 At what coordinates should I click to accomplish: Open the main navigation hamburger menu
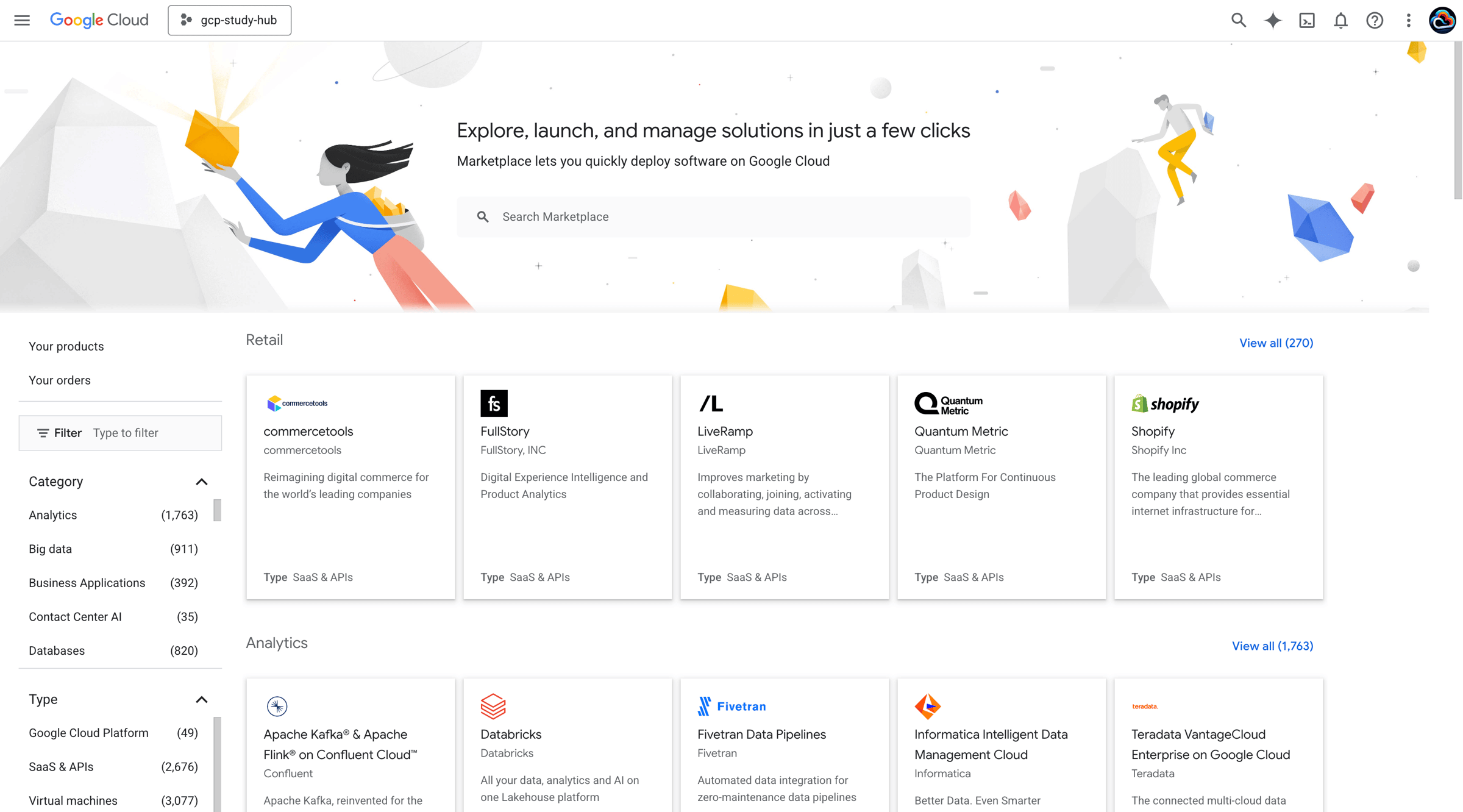point(22,20)
